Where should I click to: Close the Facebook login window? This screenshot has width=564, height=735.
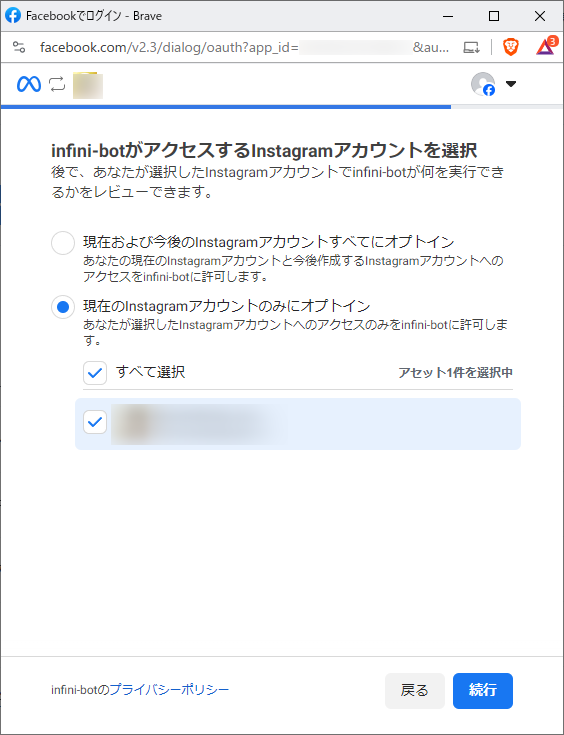tap(540, 16)
